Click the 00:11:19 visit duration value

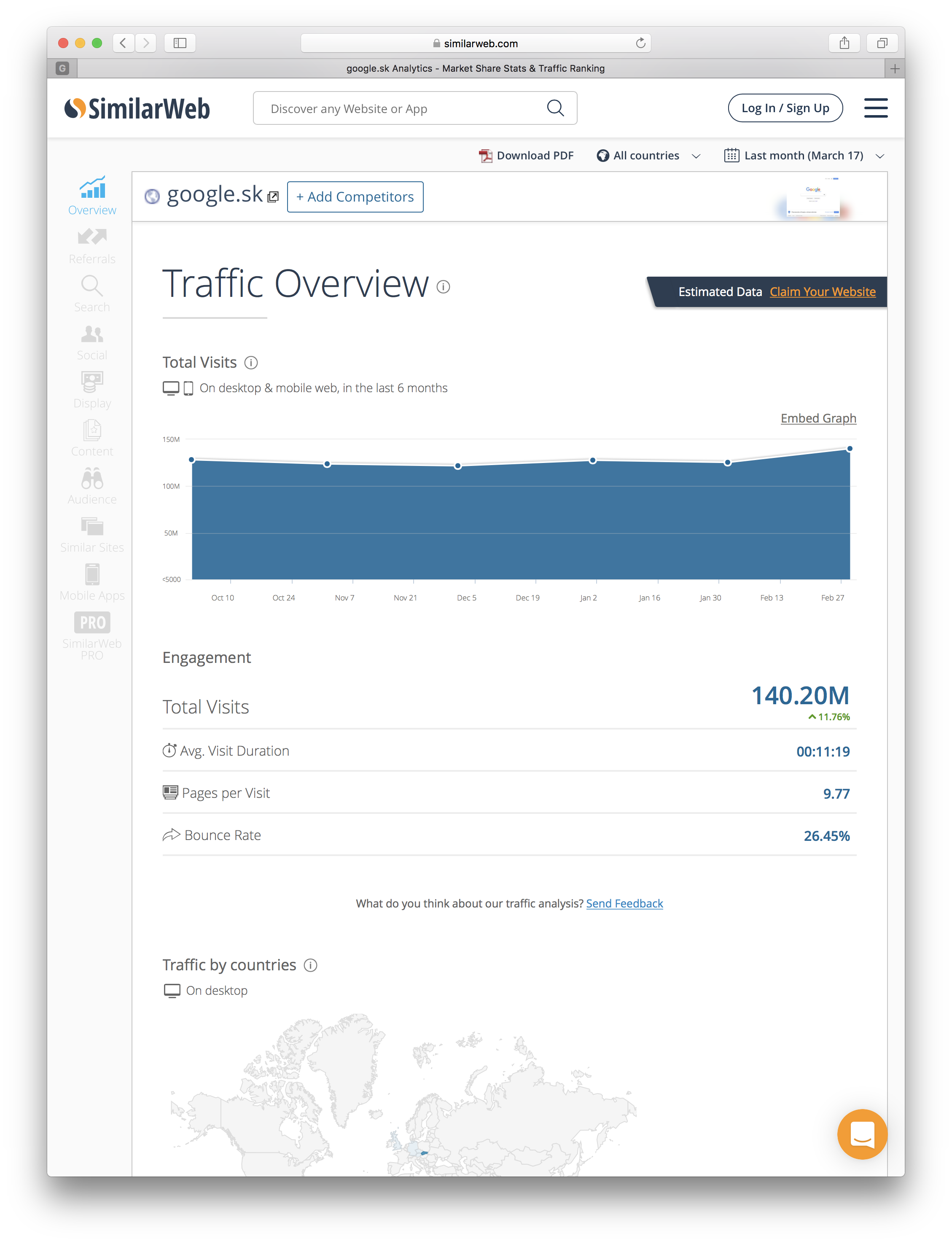[823, 751]
